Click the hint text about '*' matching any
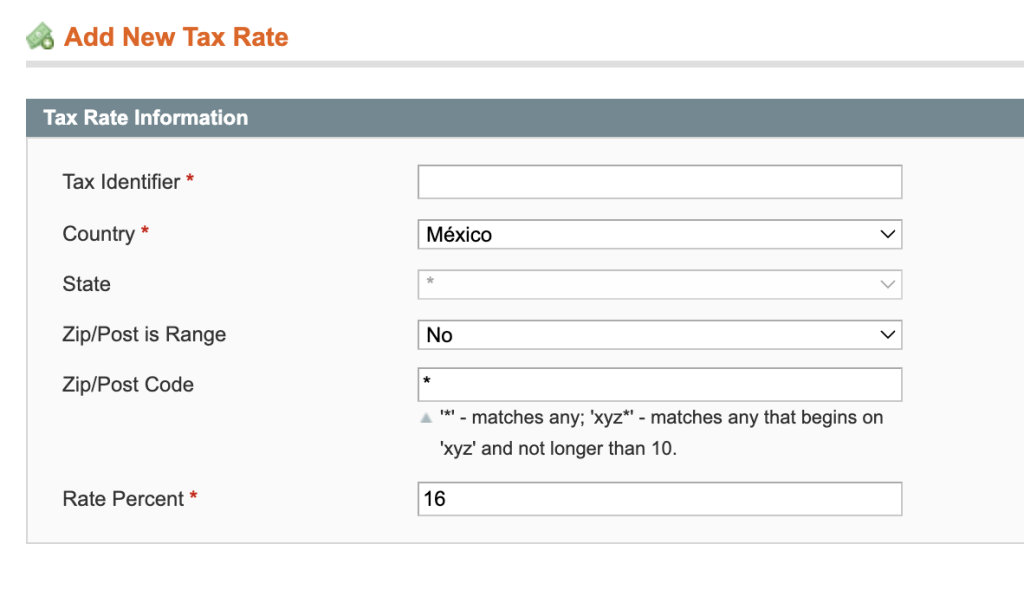Viewport: 1024px width, 596px height. tap(661, 433)
